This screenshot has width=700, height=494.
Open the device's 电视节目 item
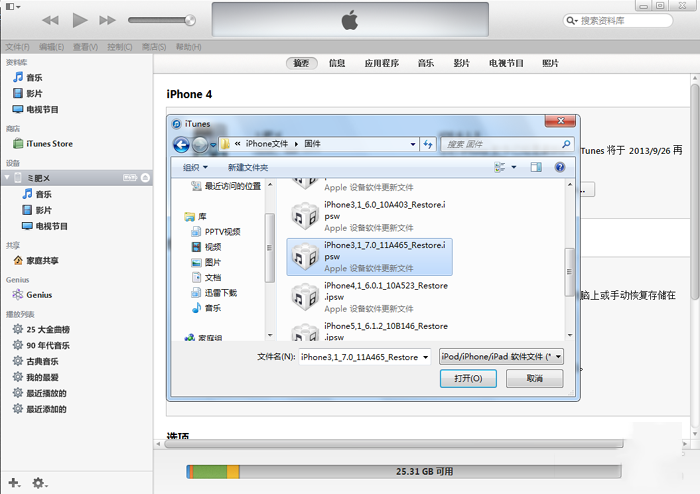pyautogui.click(x=51, y=226)
